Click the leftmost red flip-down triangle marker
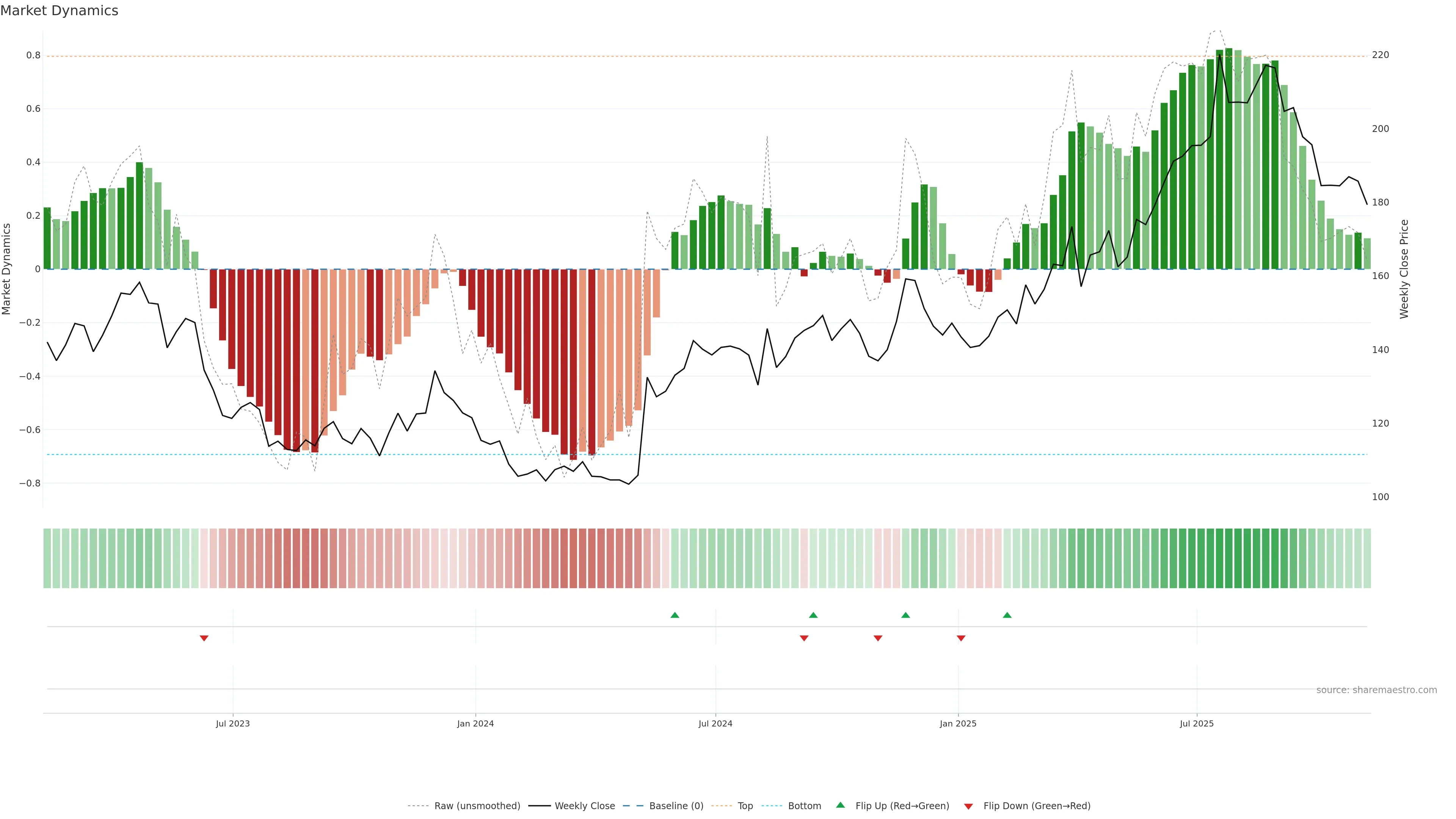This screenshot has height=819, width=1456. (204, 638)
